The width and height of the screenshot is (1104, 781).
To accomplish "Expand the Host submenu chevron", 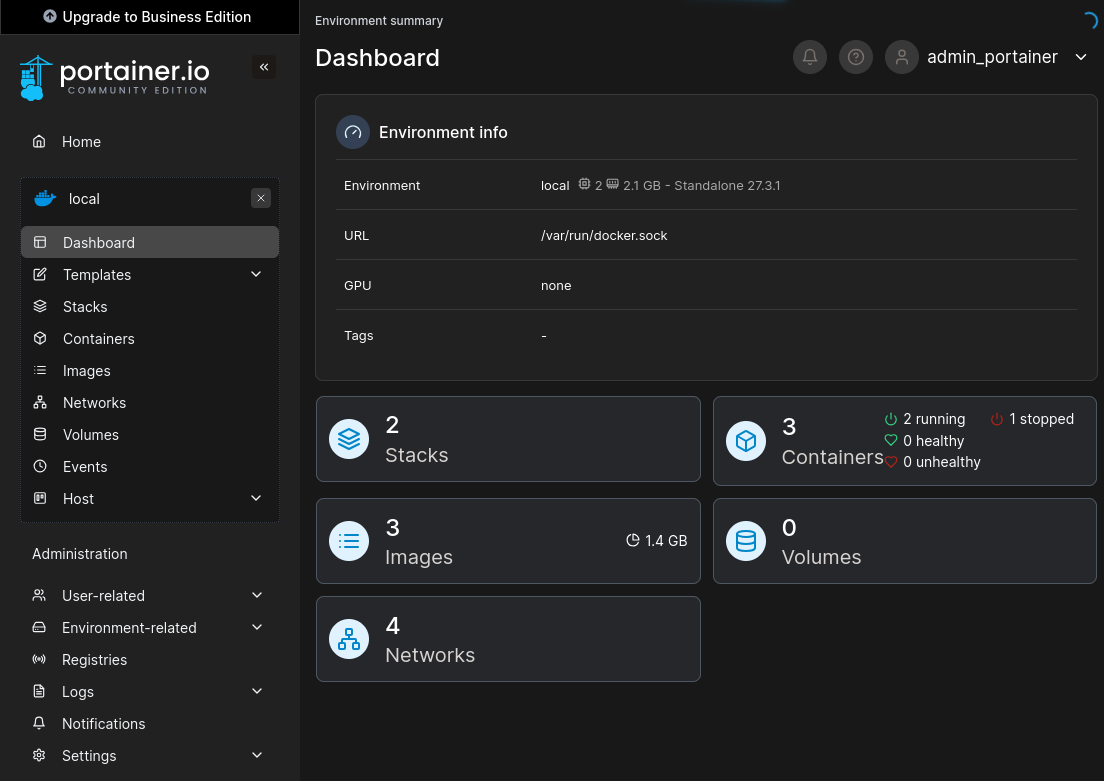I will [256, 498].
